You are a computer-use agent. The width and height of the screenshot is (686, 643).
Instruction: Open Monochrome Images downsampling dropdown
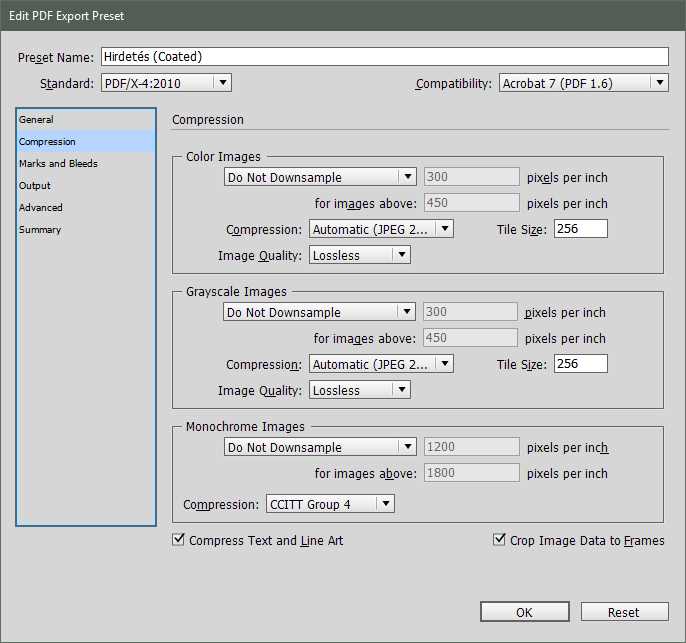pyautogui.click(x=319, y=447)
